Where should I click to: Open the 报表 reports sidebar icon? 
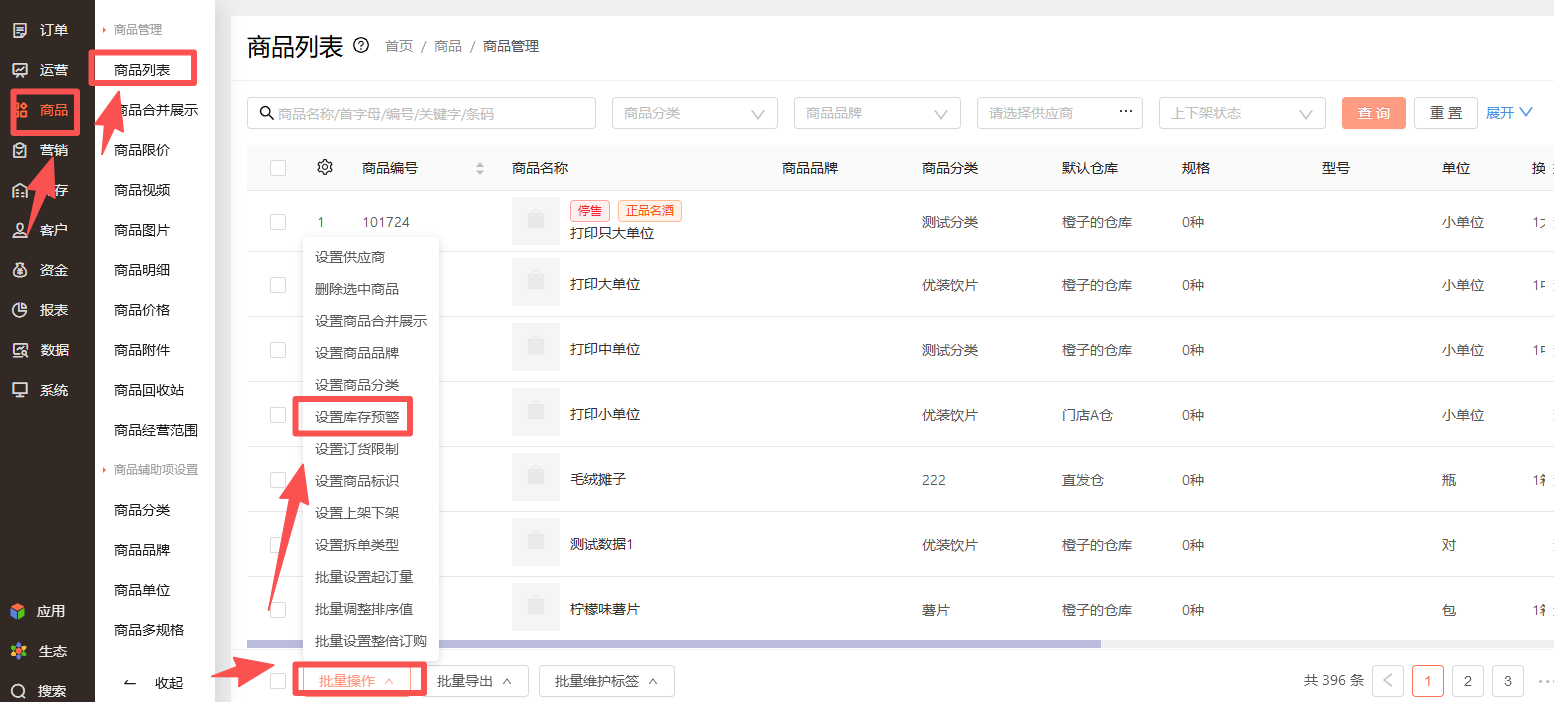click(20, 310)
